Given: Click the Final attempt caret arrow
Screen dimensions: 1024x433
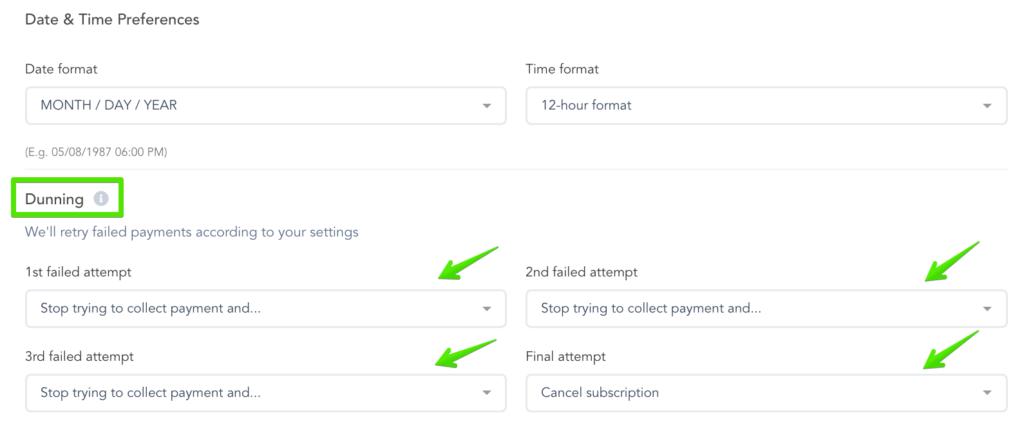Looking at the screenshot, I should 987,393.
